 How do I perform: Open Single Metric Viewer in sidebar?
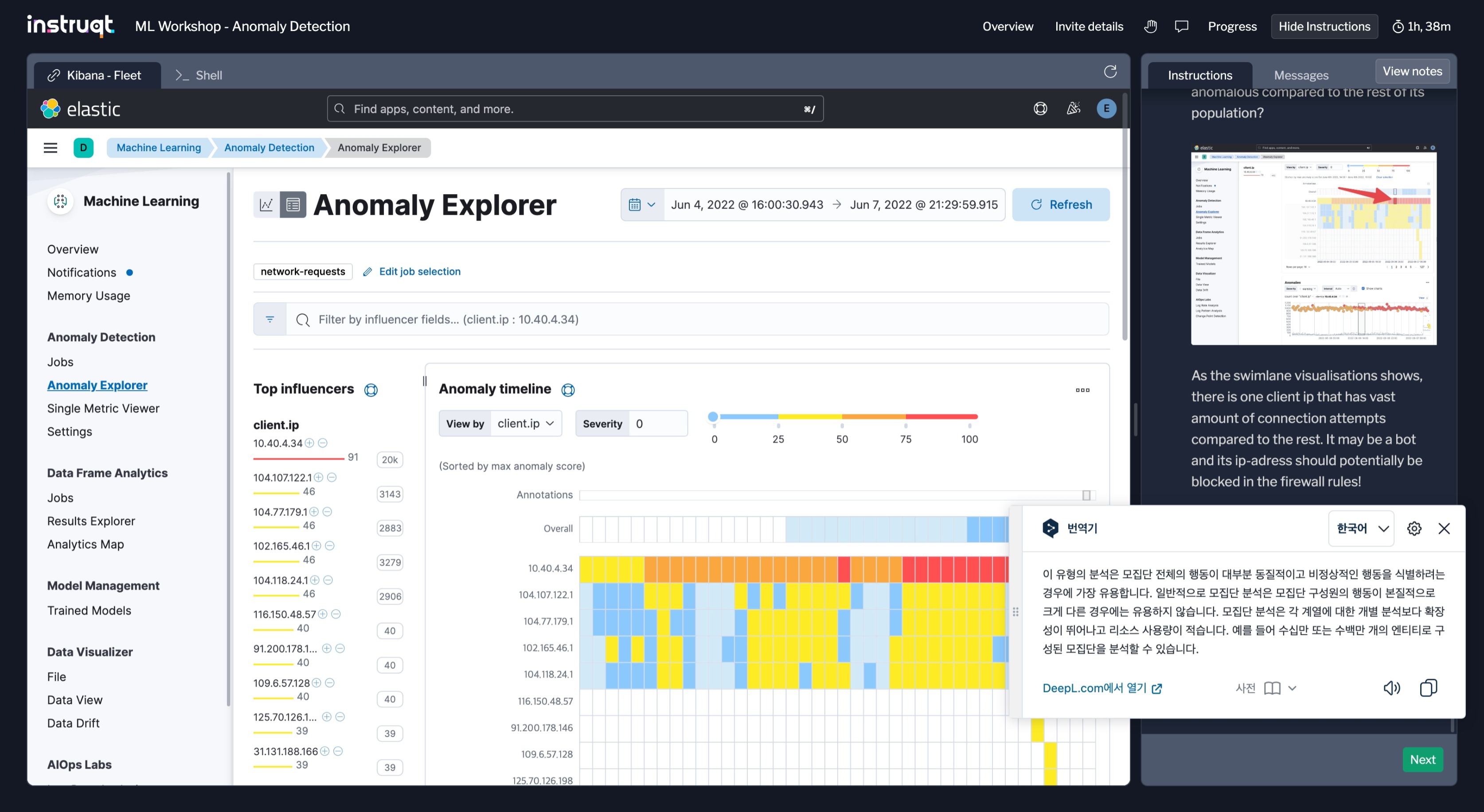(103, 408)
